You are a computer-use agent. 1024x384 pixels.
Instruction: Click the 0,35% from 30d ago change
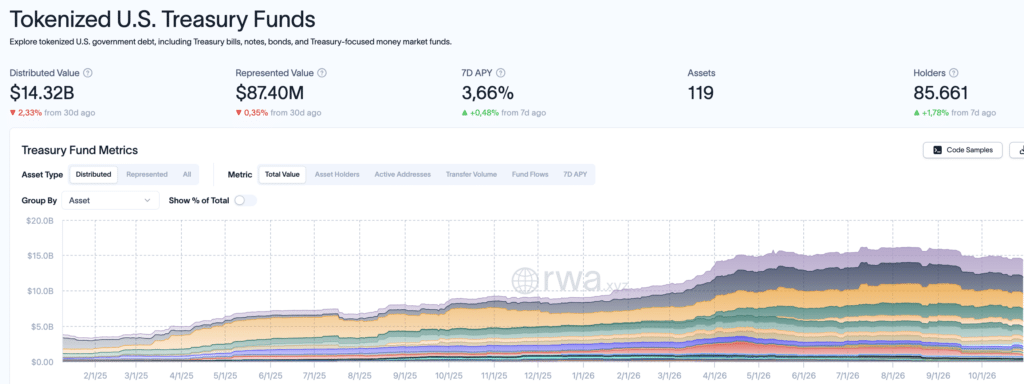[x=278, y=113]
